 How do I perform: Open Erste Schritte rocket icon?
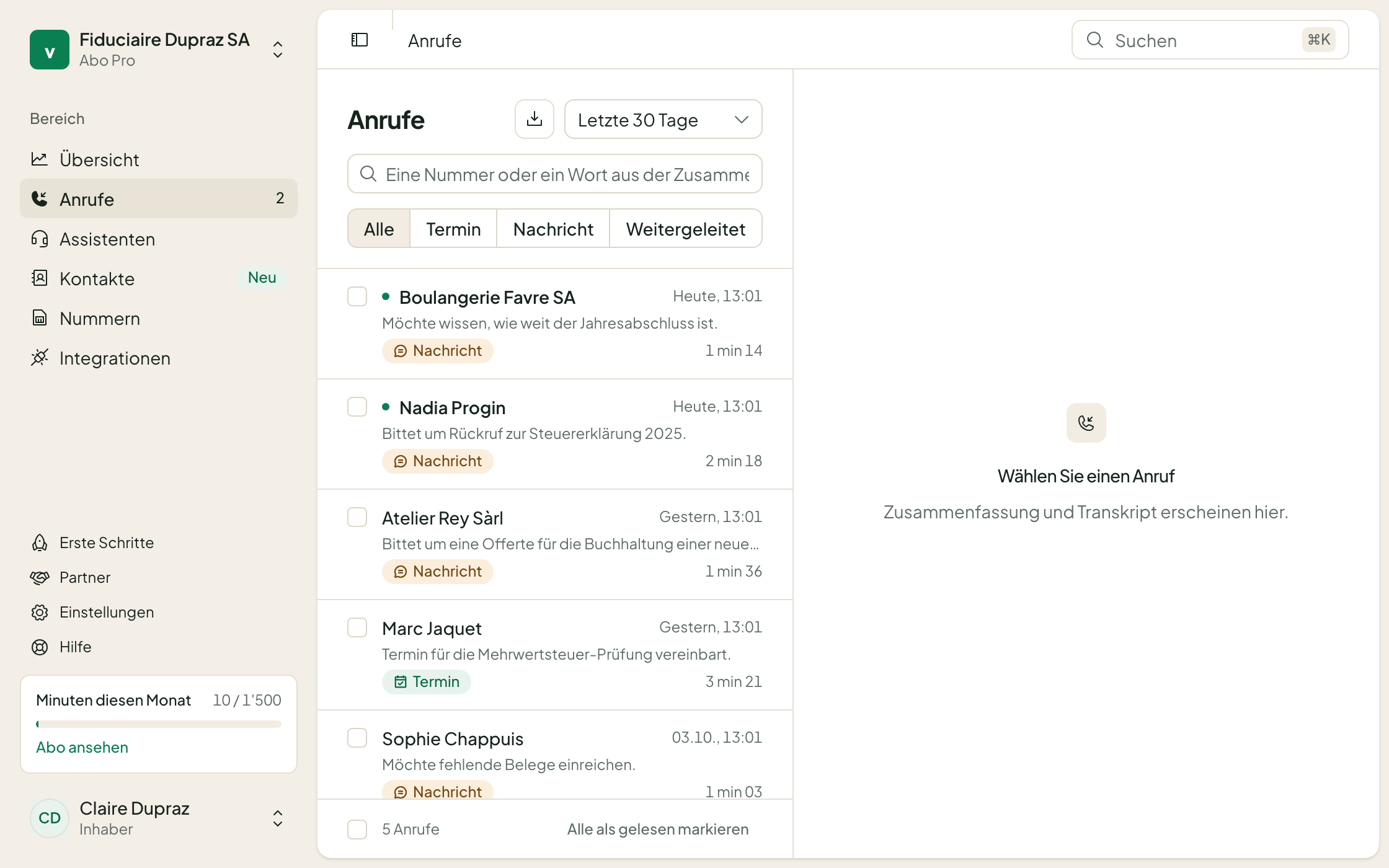tap(40, 542)
